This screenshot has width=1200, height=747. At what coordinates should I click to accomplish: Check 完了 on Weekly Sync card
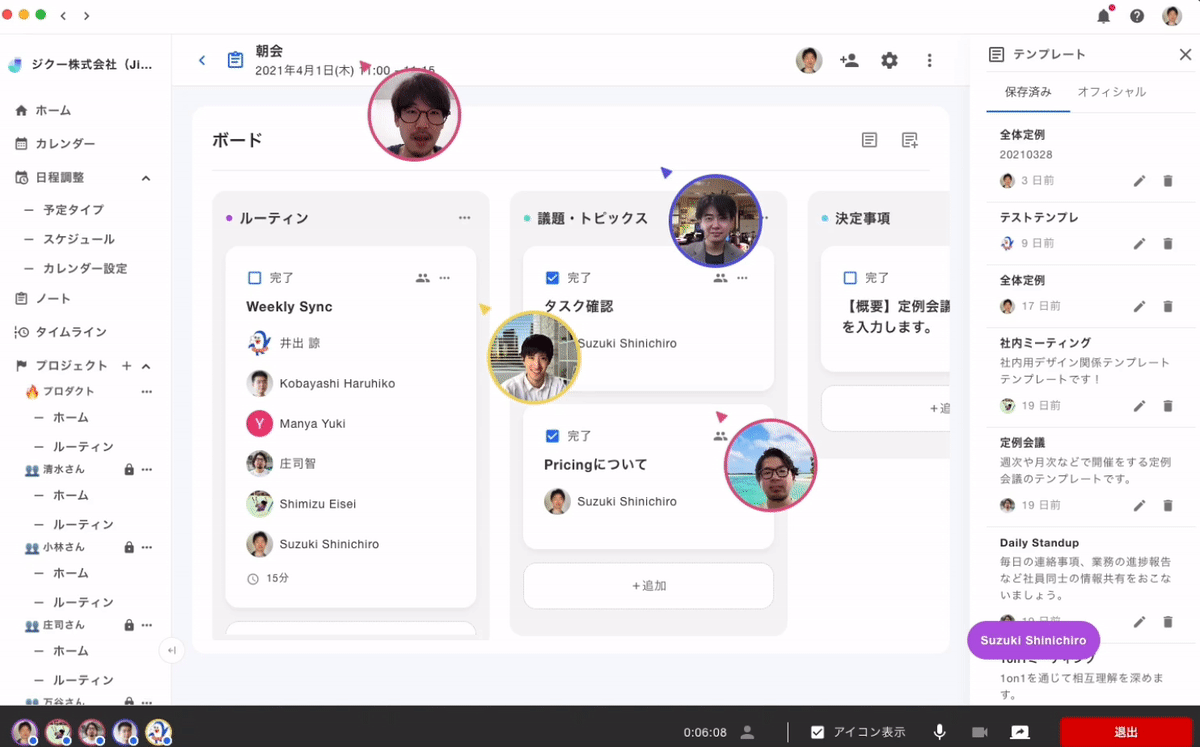tap(254, 278)
